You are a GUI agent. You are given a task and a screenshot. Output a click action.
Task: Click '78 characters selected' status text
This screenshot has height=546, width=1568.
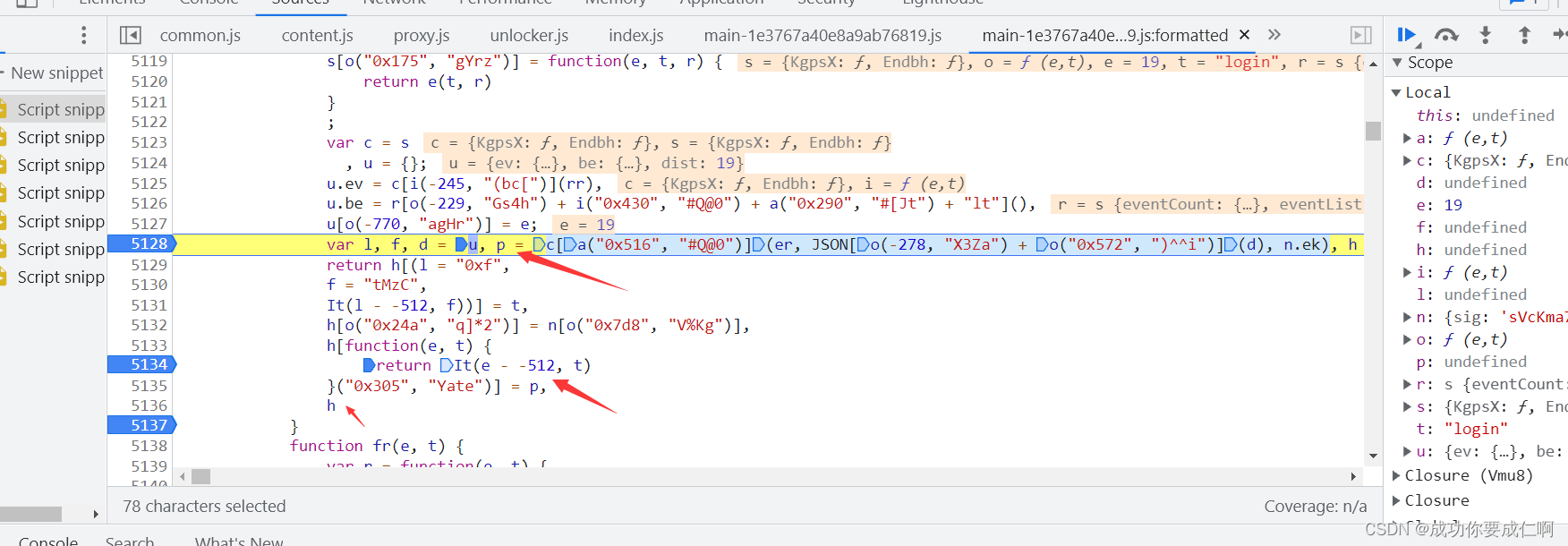click(x=204, y=506)
